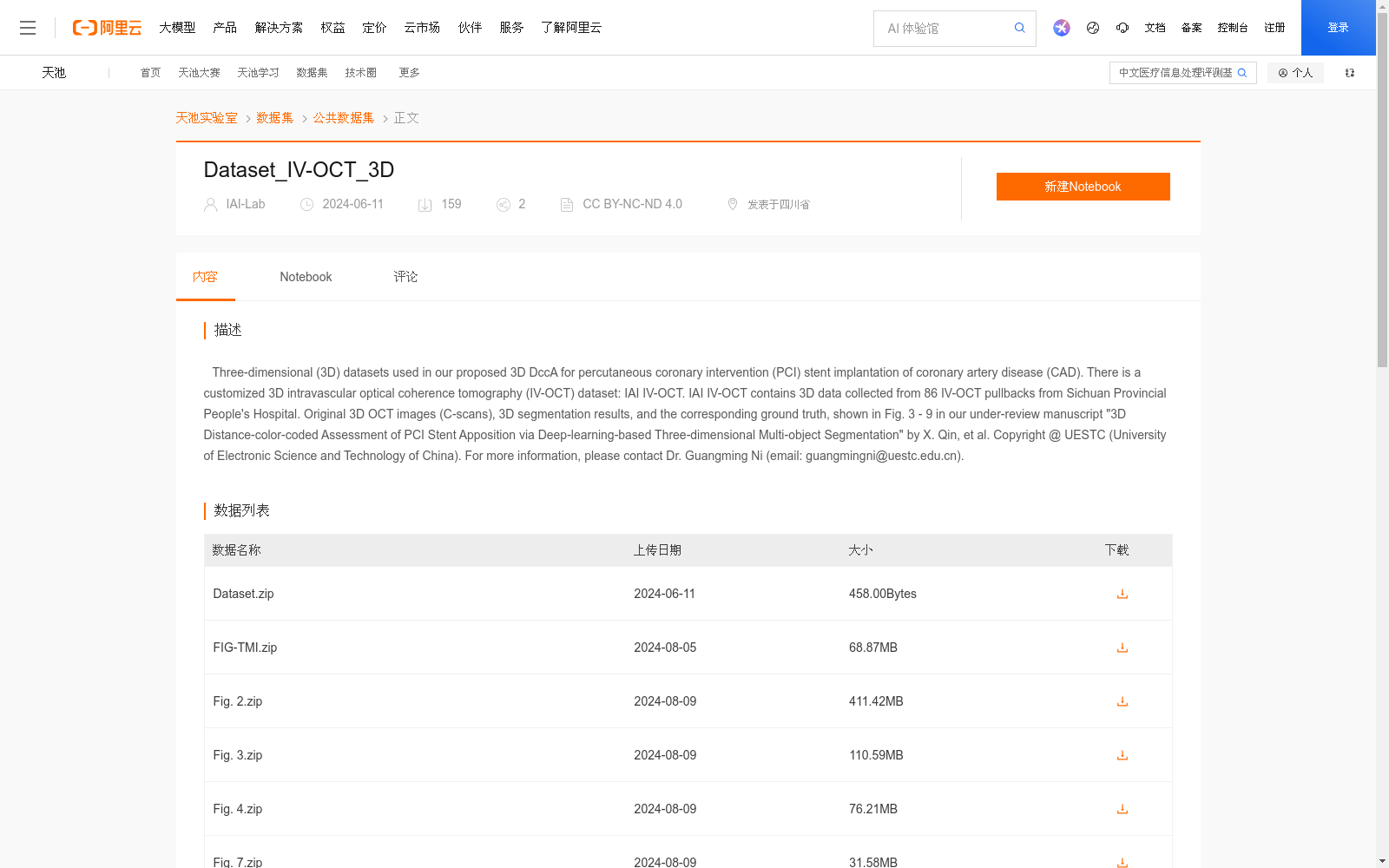1389x868 pixels.
Task: Open the 解决方案 top menu
Action: point(279,28)
